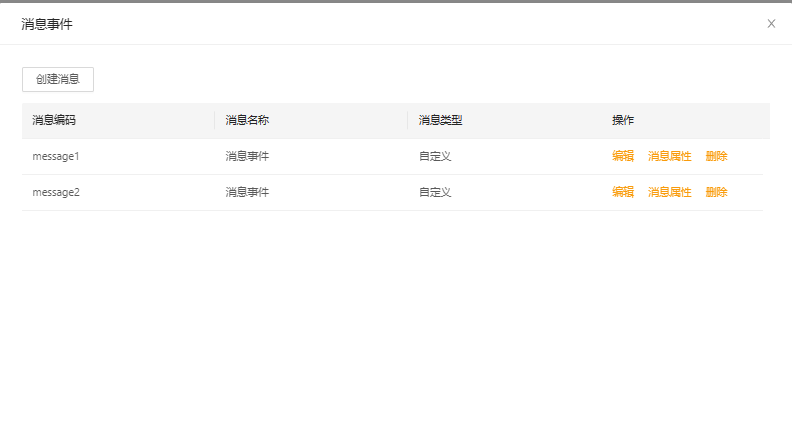This screenshot has width=792, height=429.
Task: Open 消息属性 for message1
Action: tap(669, 156)
